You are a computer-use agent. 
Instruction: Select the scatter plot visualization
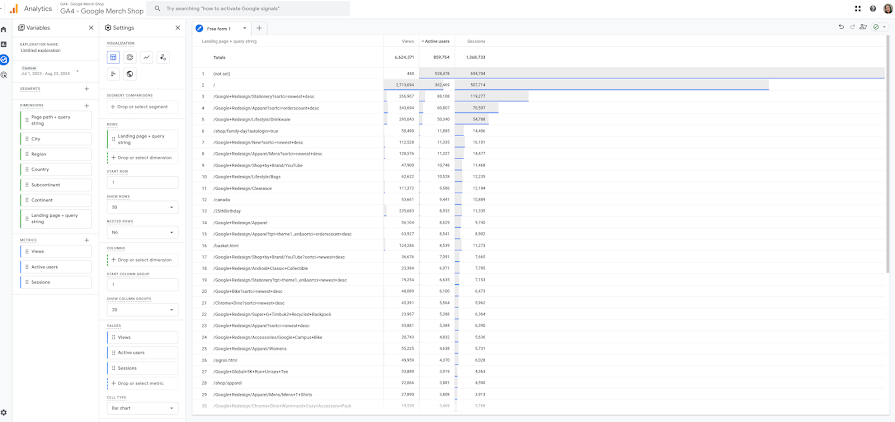click(x=163, y=57)
